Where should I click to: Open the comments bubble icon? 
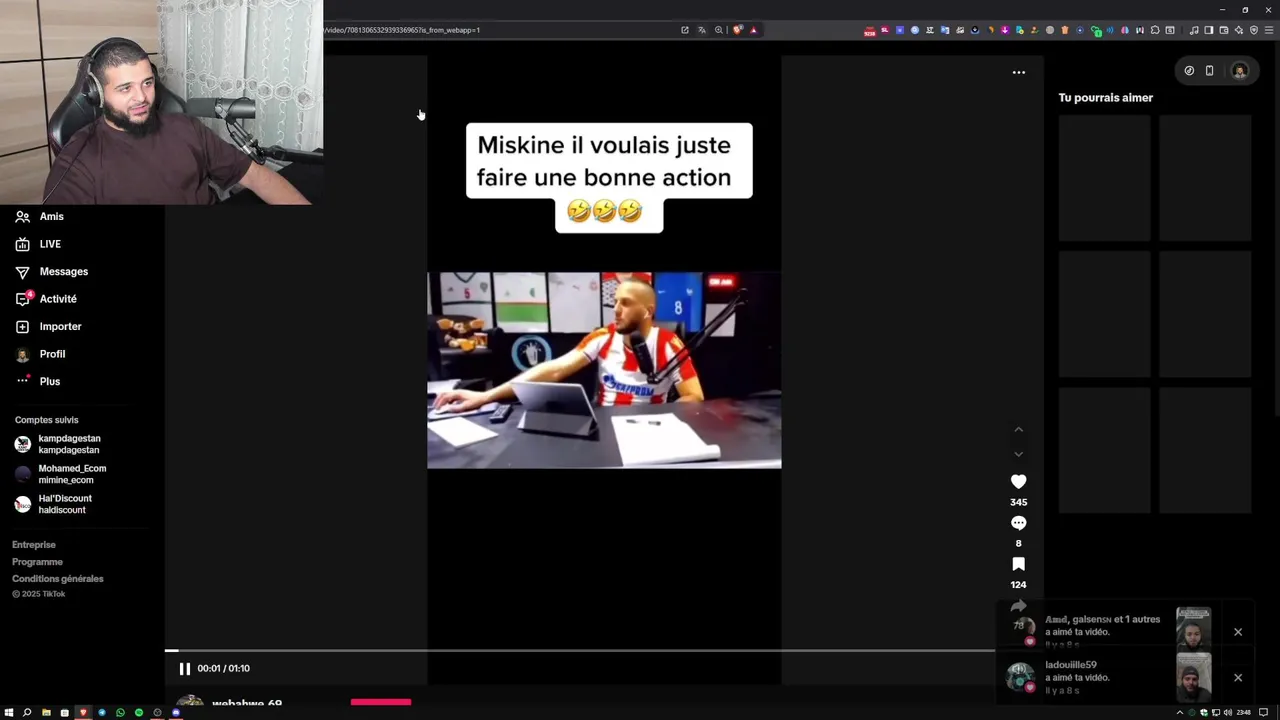click(1018, 523)
